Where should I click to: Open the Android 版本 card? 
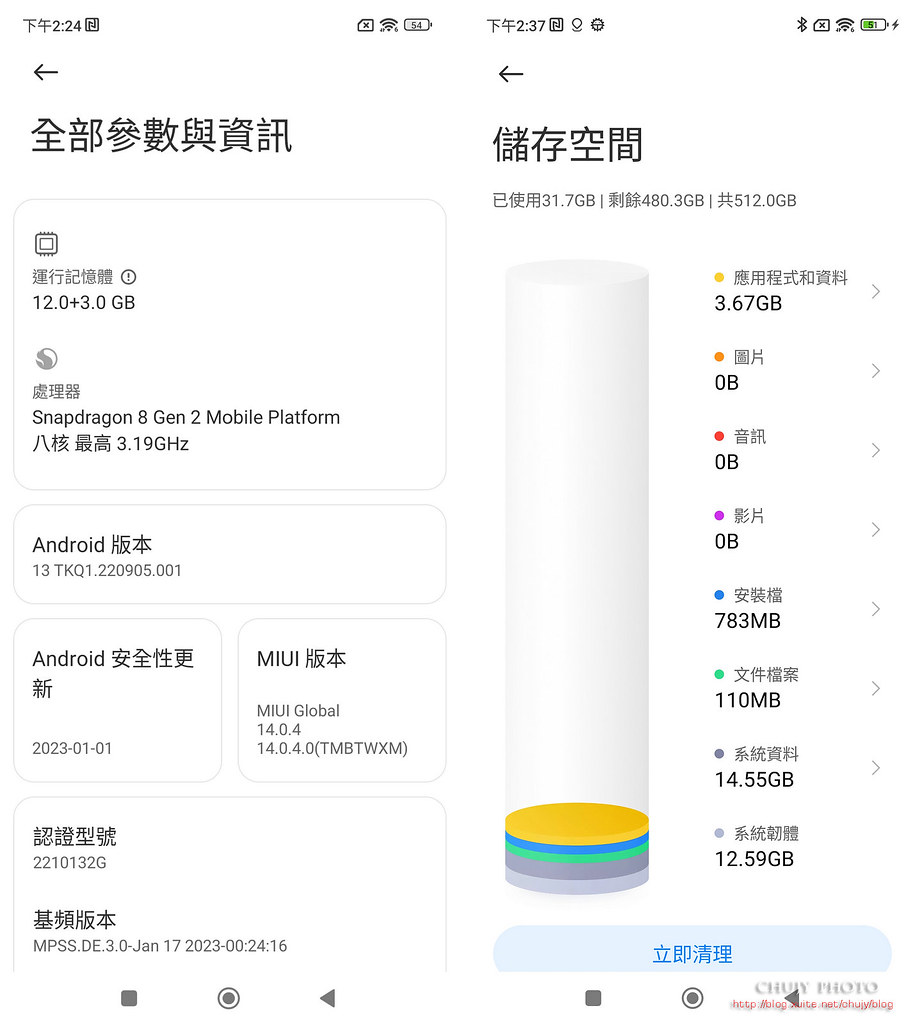click(230, 554)
